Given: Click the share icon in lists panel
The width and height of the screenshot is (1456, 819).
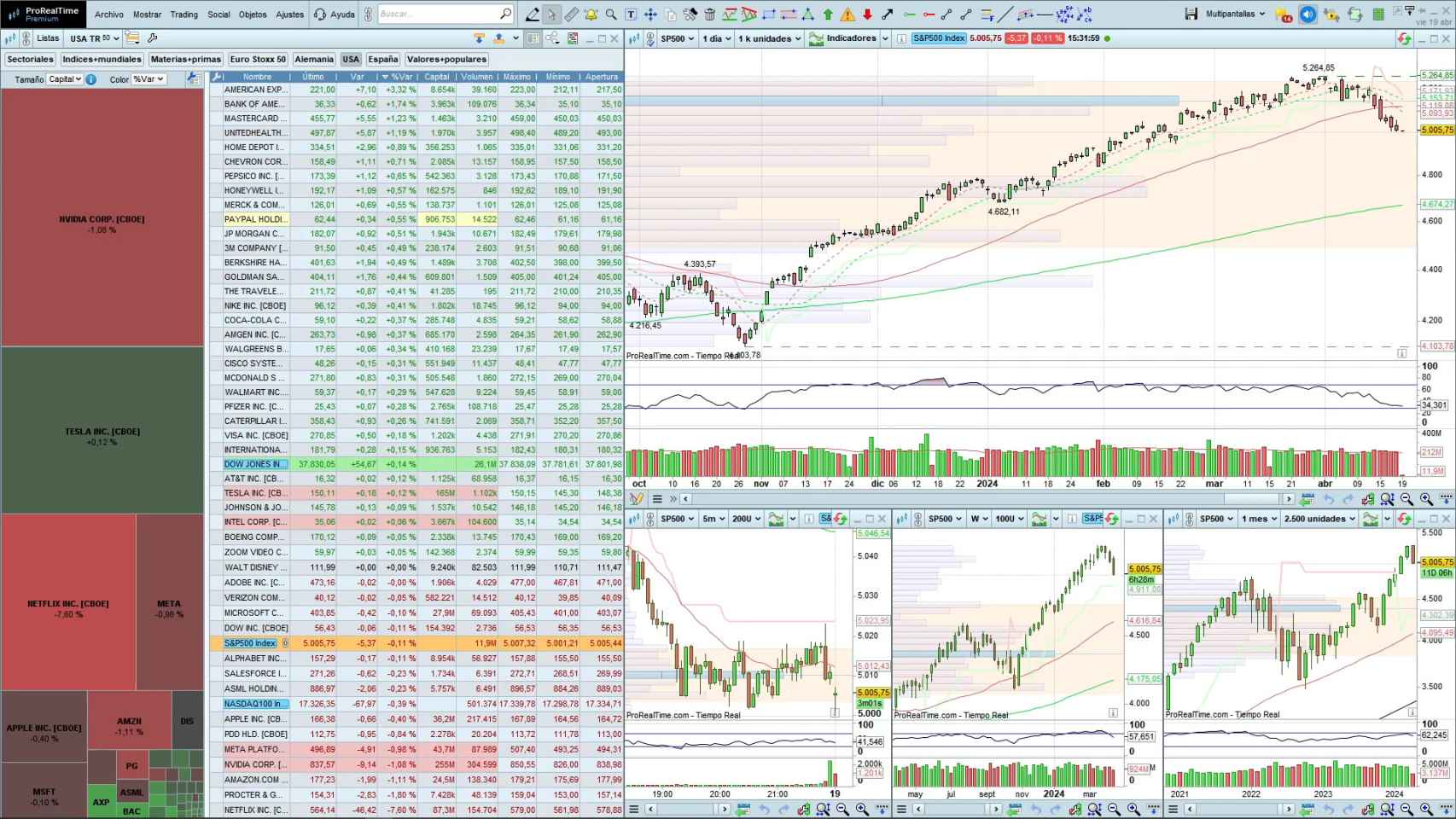Looking at the screenshot, I should pyautogui.click(x=553, y=38).
